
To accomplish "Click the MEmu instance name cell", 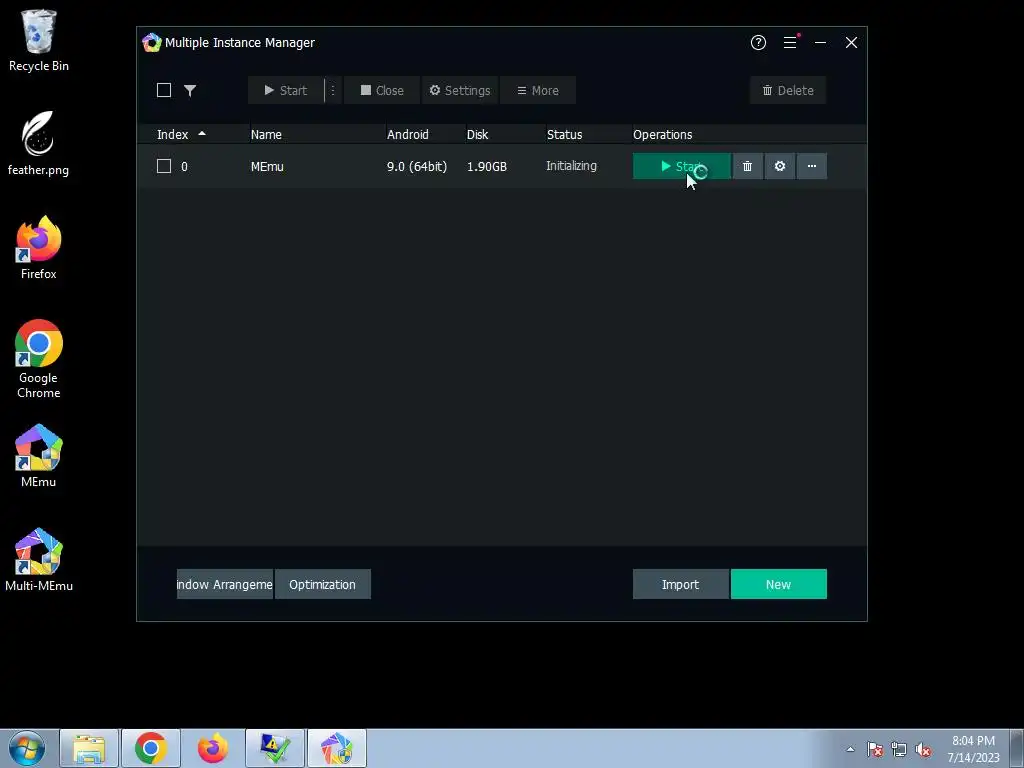I will click(x=267, y=167).
